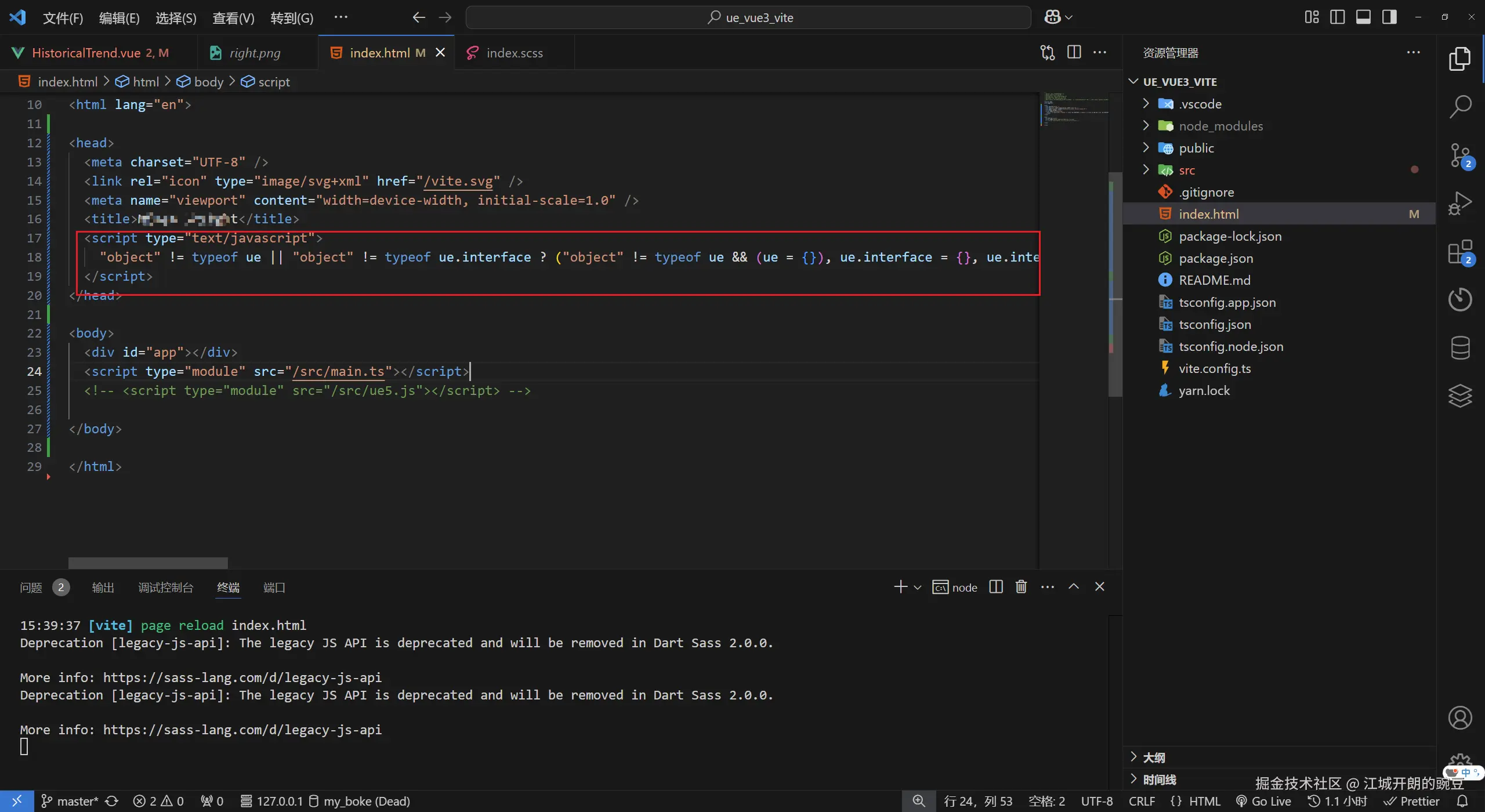Open the Search view in activity bar

(x=1459, y=106)
